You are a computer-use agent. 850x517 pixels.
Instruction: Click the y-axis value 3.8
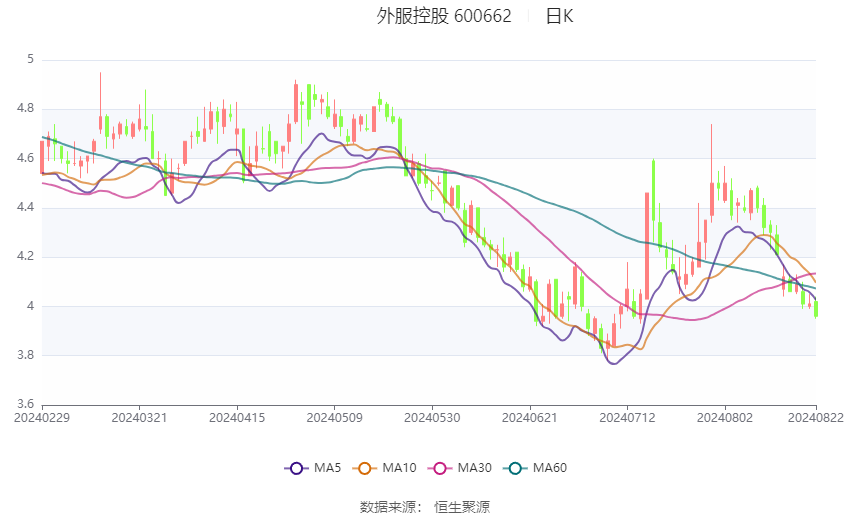tap(25, 356)
